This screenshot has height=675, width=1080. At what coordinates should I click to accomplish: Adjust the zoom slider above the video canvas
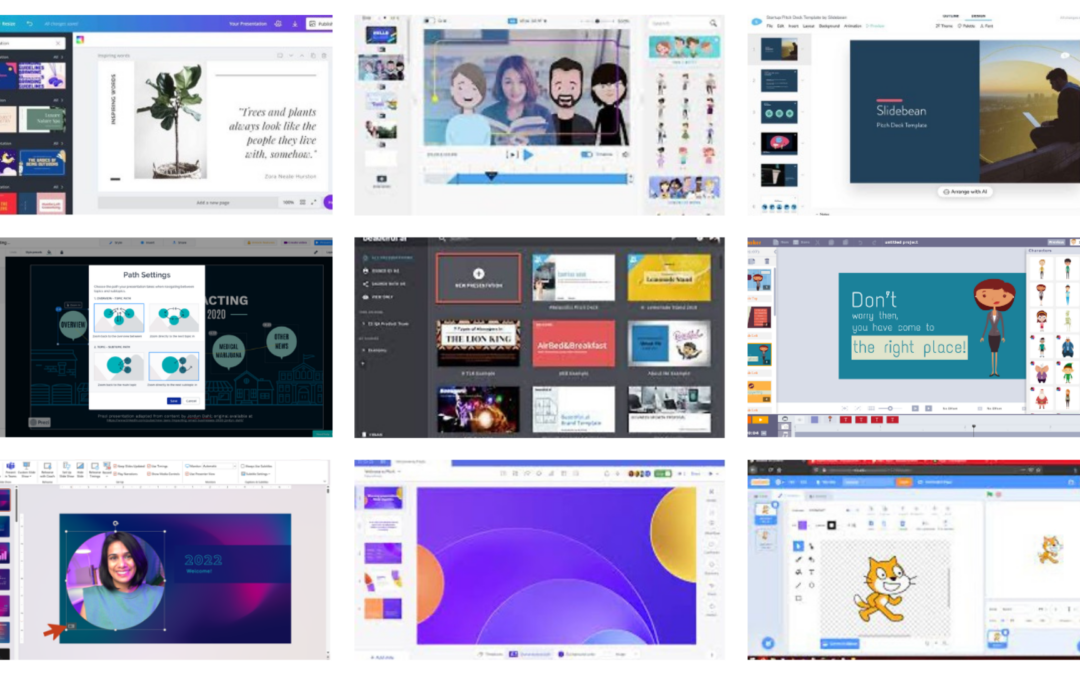596,21
